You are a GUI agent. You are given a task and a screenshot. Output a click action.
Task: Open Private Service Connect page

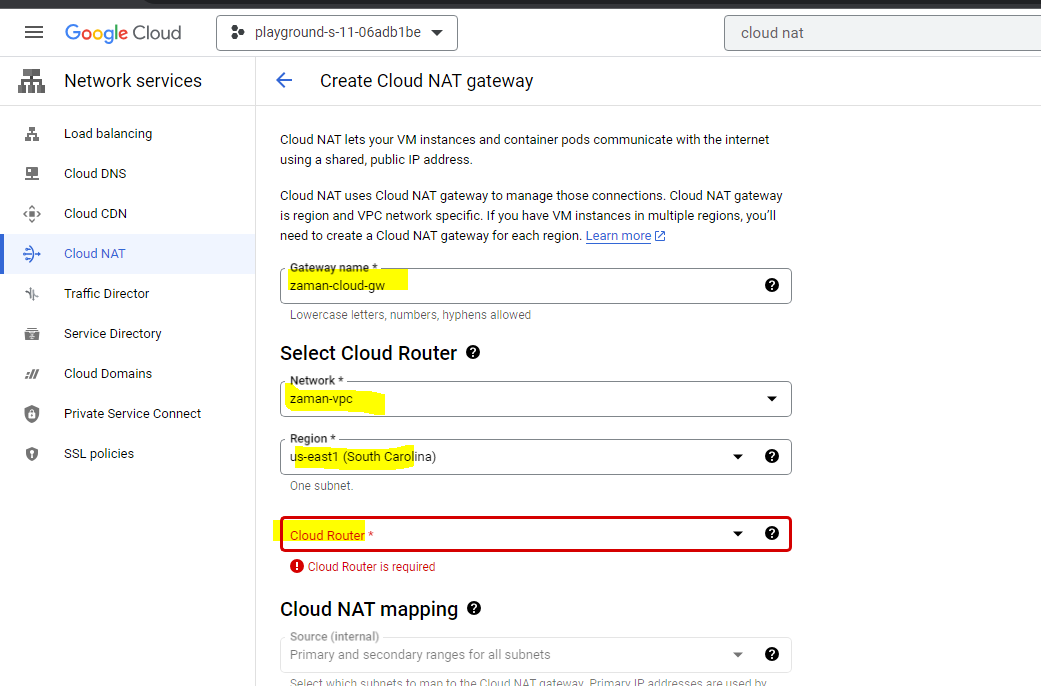tap(132, 414)
